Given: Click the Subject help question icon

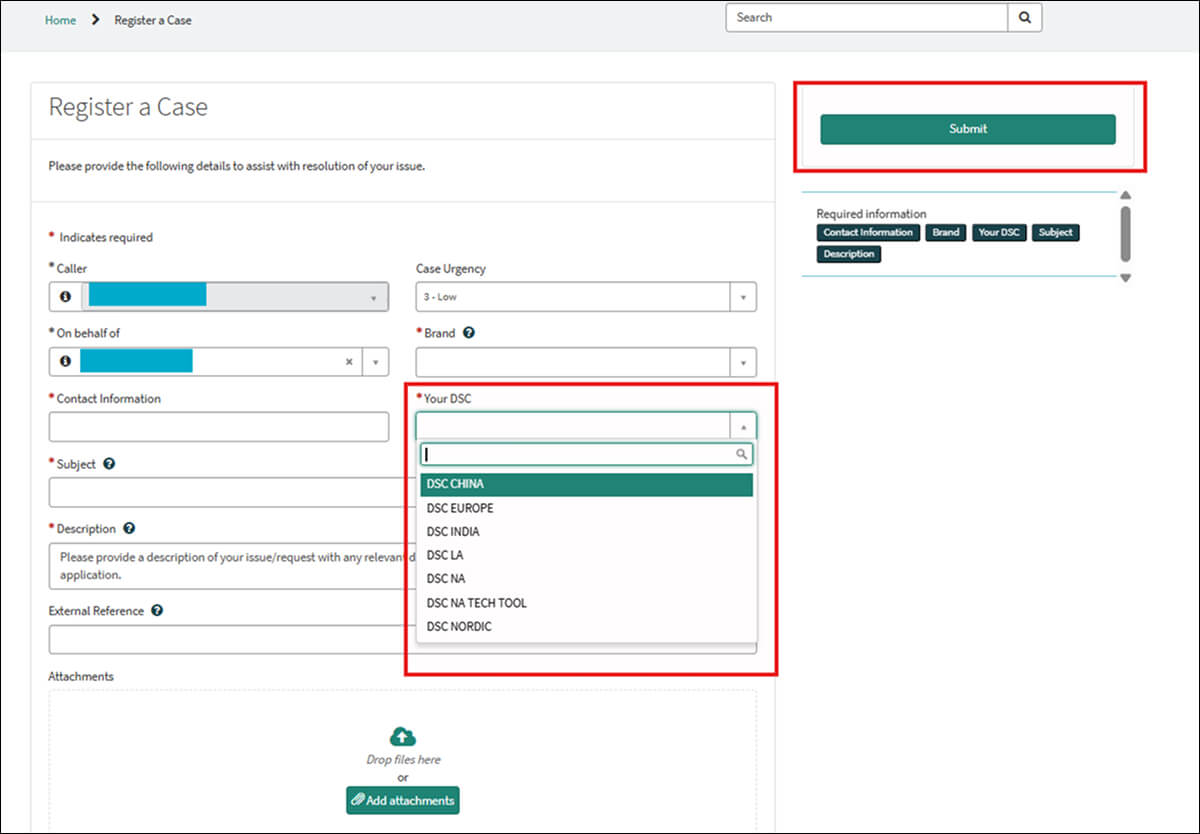Looking at the screenshot, I should [109, 464].
